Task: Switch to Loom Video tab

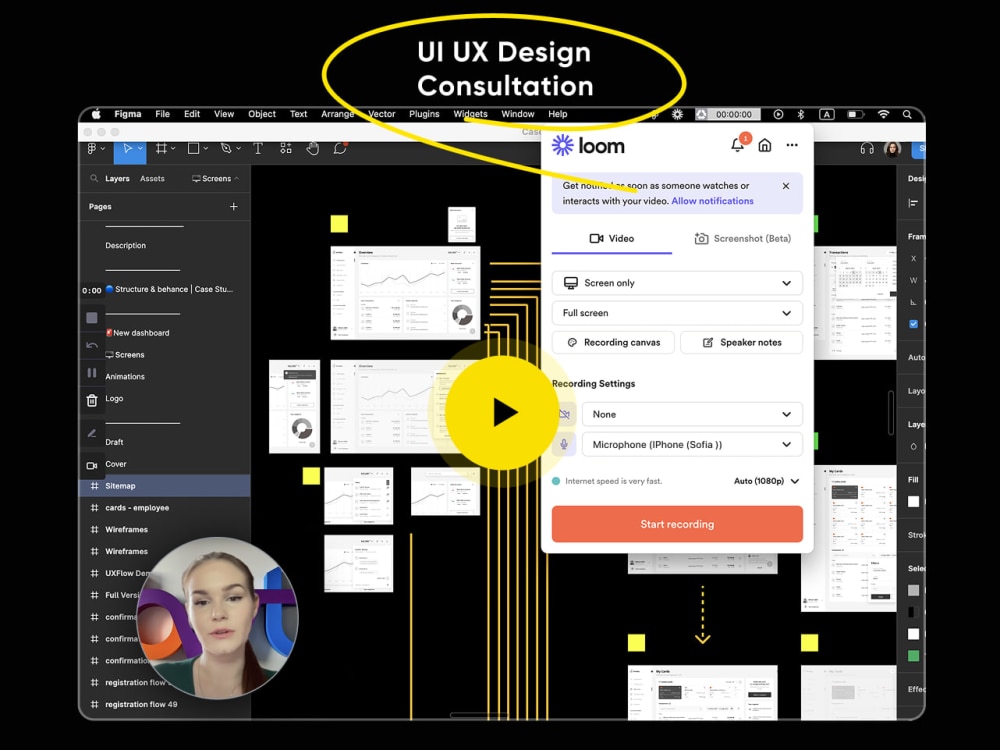Action: tap(612, 239)
